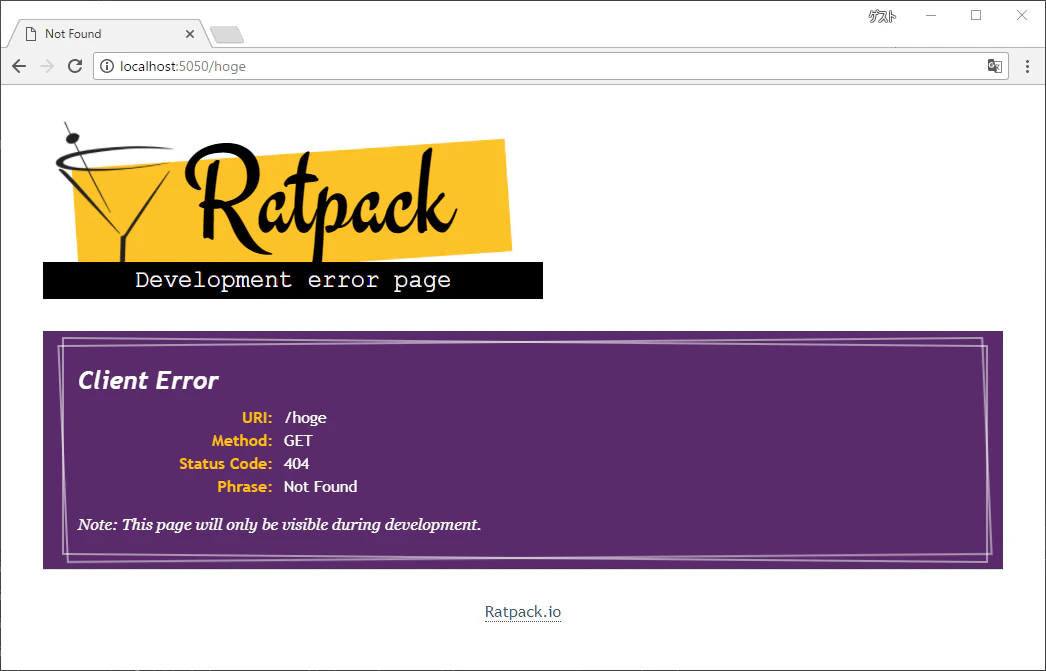This screenshot has width=1046, height=671.
Task: Close the browser window
Action: pos(1021,15)
